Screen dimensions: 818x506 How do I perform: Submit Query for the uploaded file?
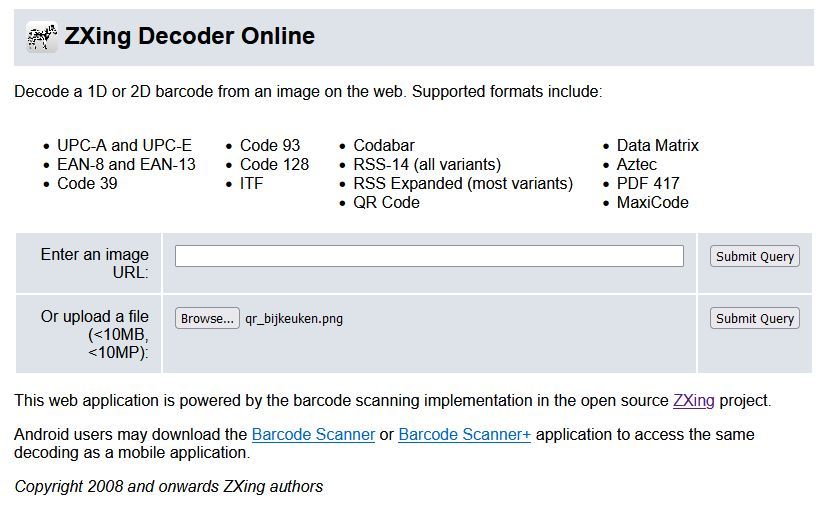tap(754, 318)
